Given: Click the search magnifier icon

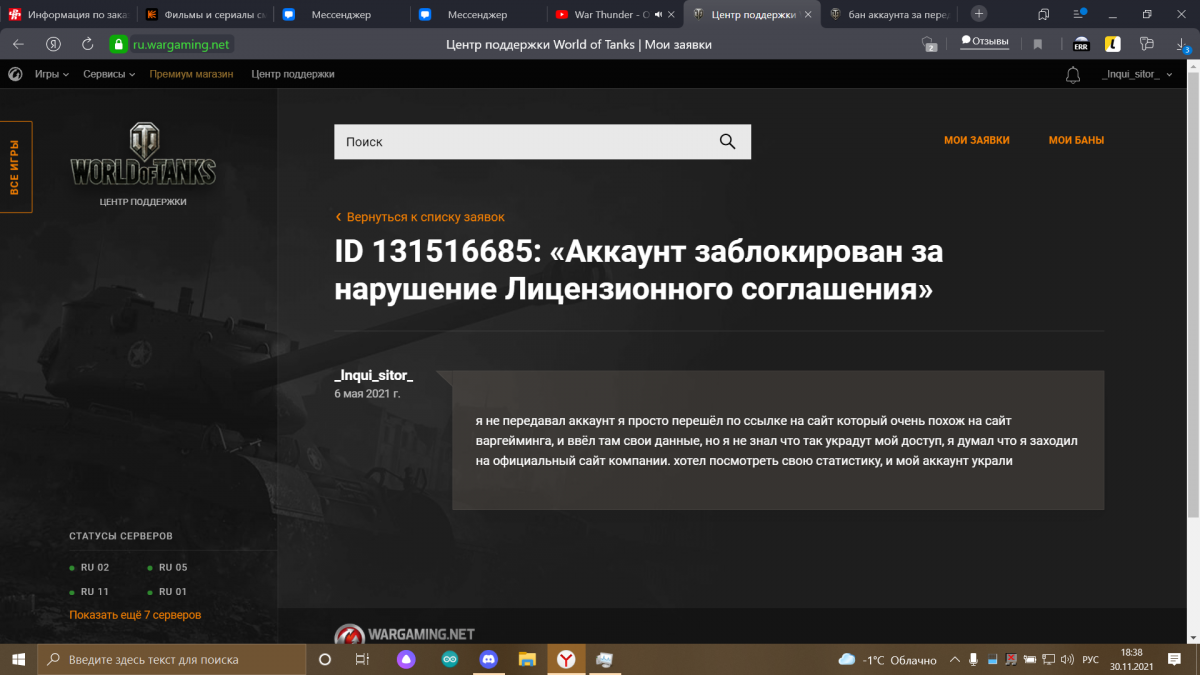Looking at the screenshot, I should [727, 142].
